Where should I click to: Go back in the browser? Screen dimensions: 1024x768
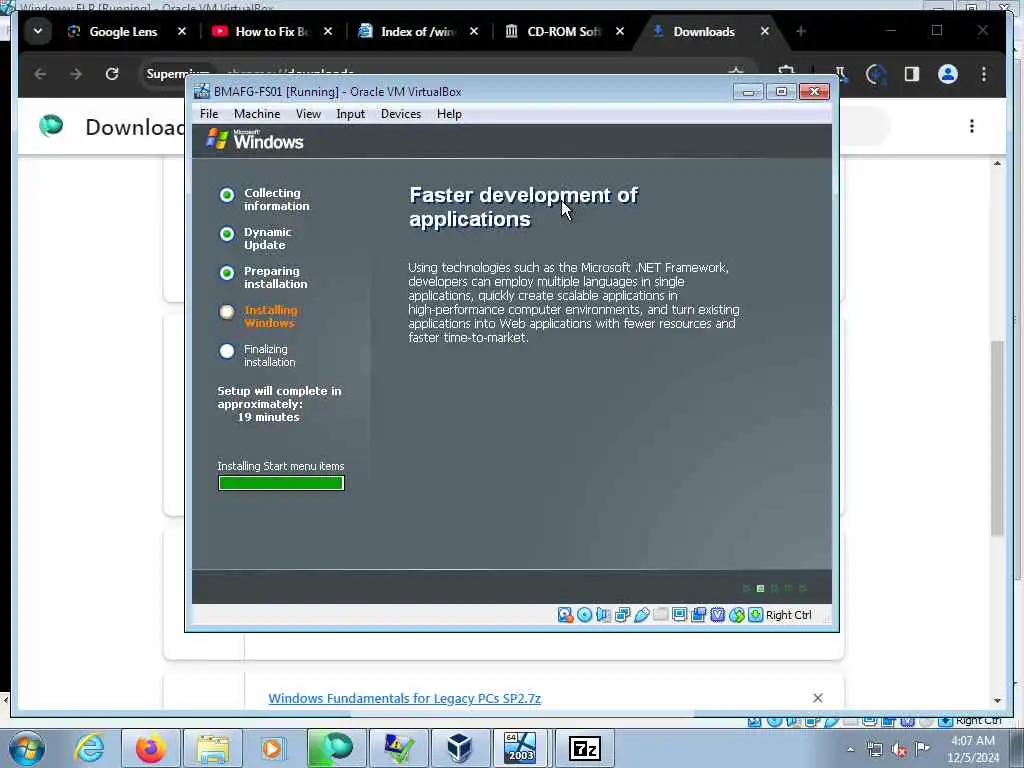click(x=40, y=74)
